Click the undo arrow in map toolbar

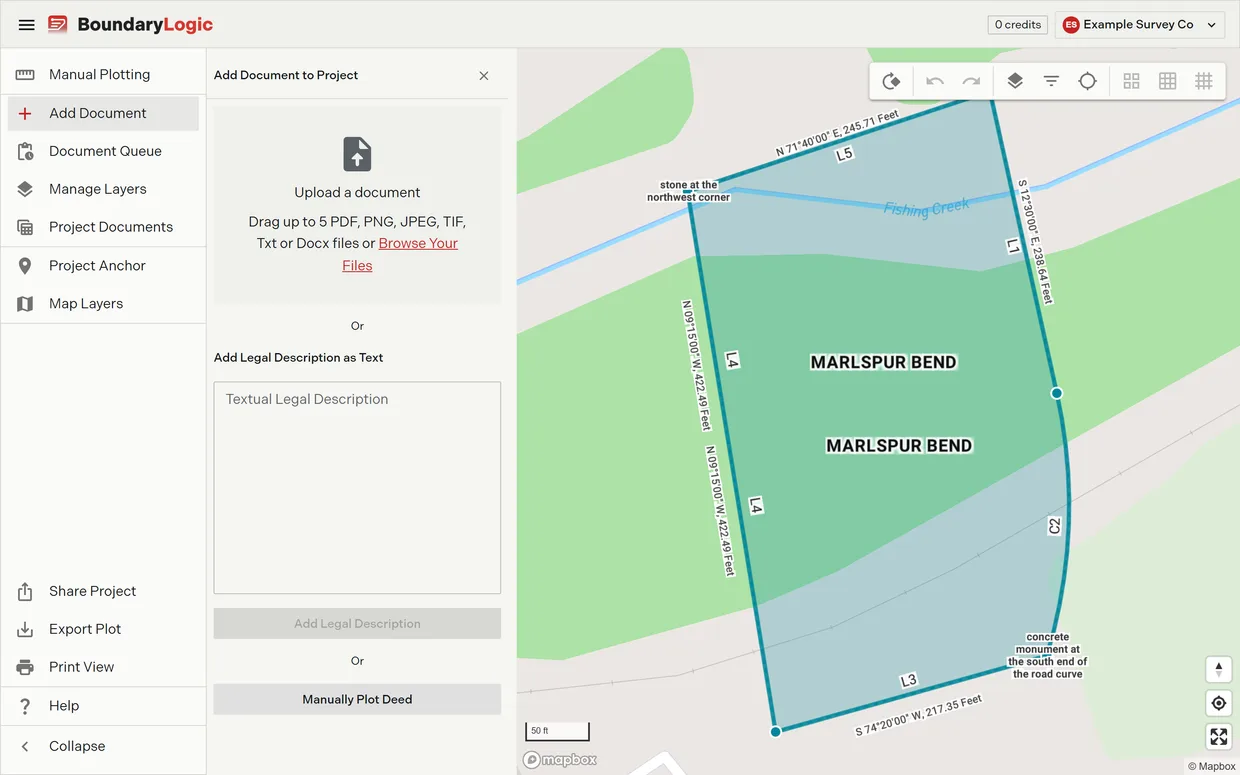click(x=935, y=82)
